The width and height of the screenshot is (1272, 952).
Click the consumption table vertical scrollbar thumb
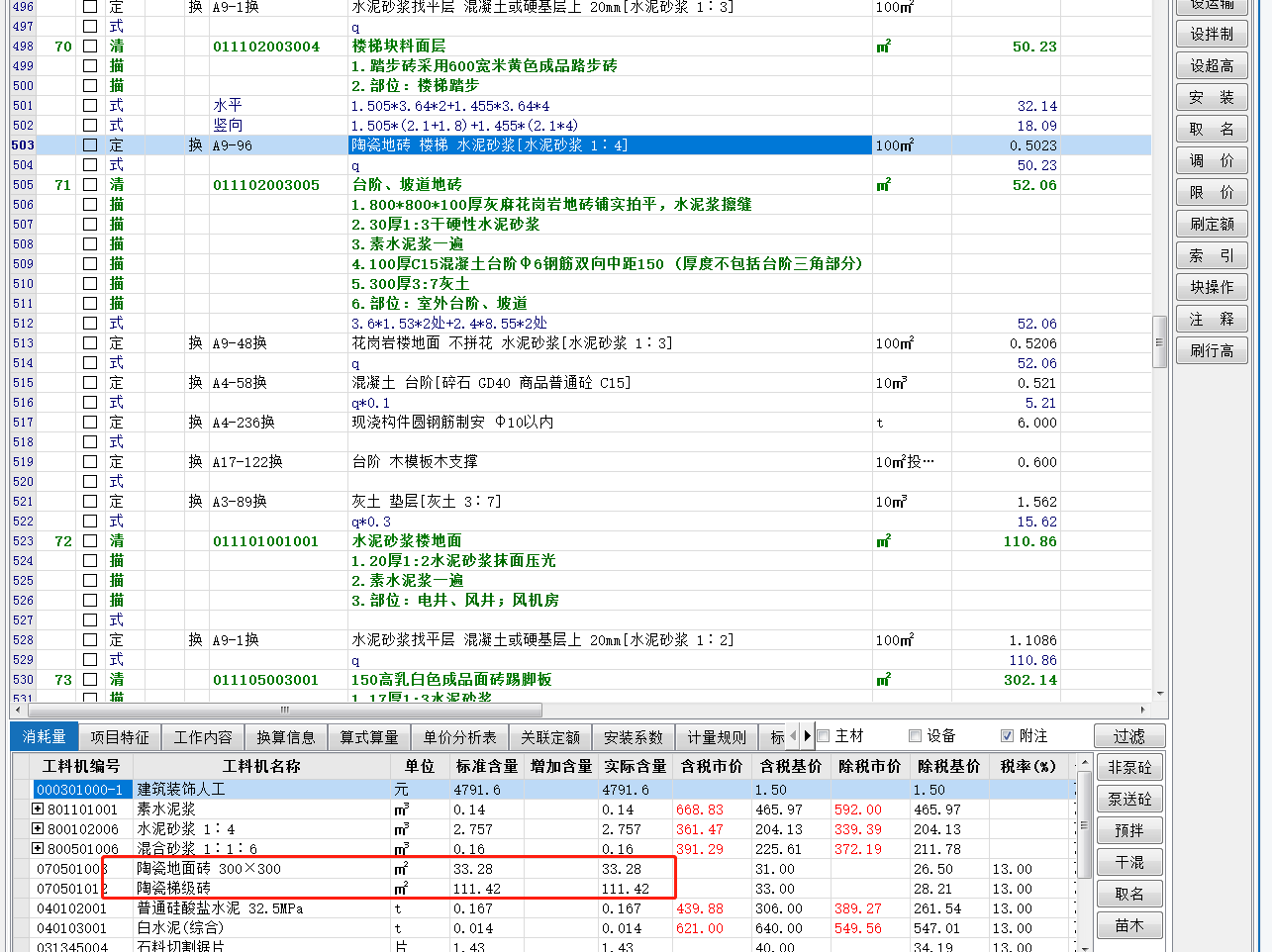[x=1083, y=825]
